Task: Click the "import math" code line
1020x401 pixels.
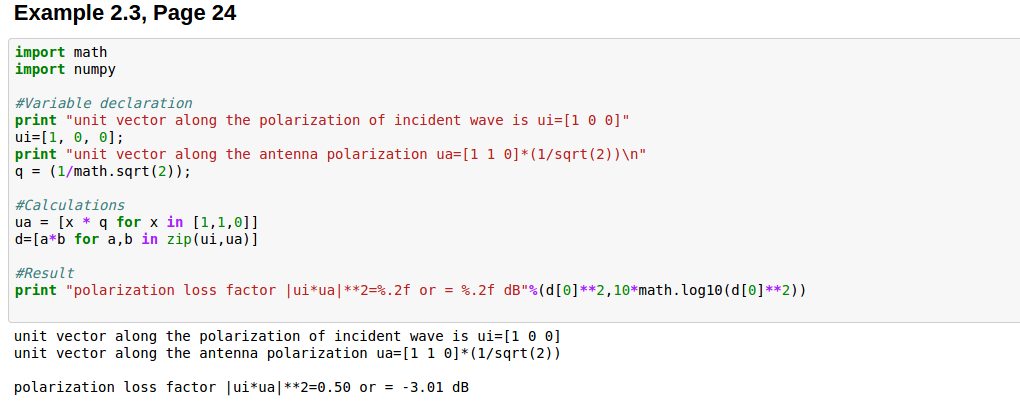Action: pyautogui.click(x=61, y=52)
